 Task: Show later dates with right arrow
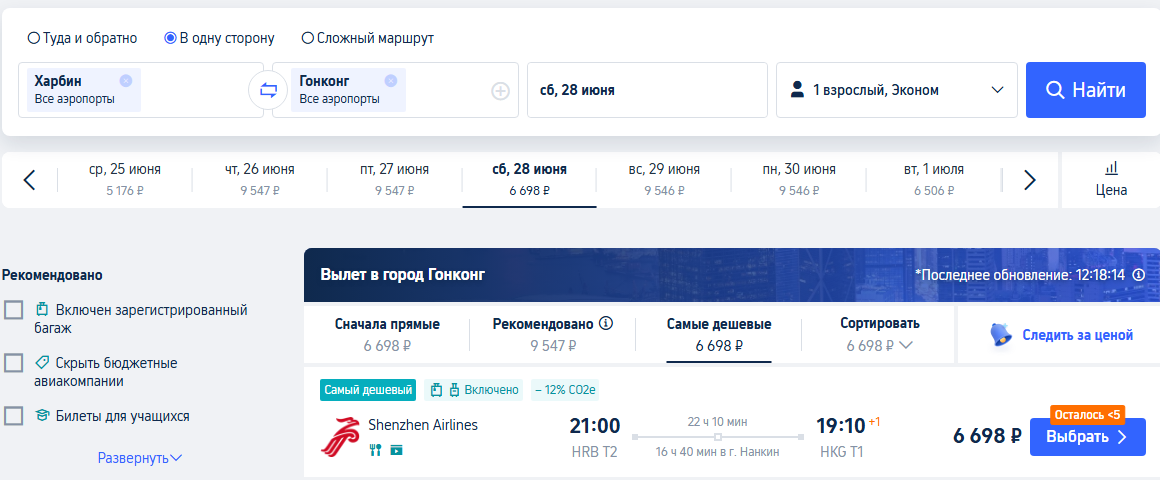click(x=1029, y=180)
